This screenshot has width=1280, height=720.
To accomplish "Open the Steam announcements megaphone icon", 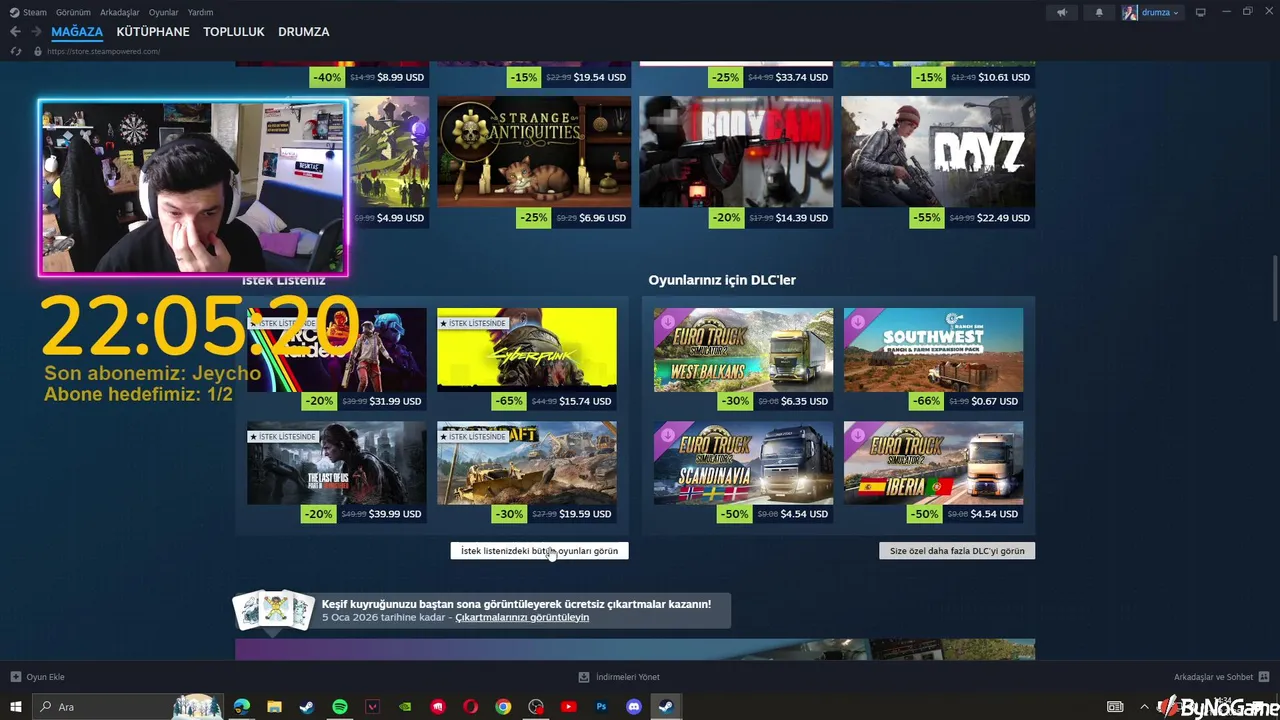I will click(x=1062, y=12).
